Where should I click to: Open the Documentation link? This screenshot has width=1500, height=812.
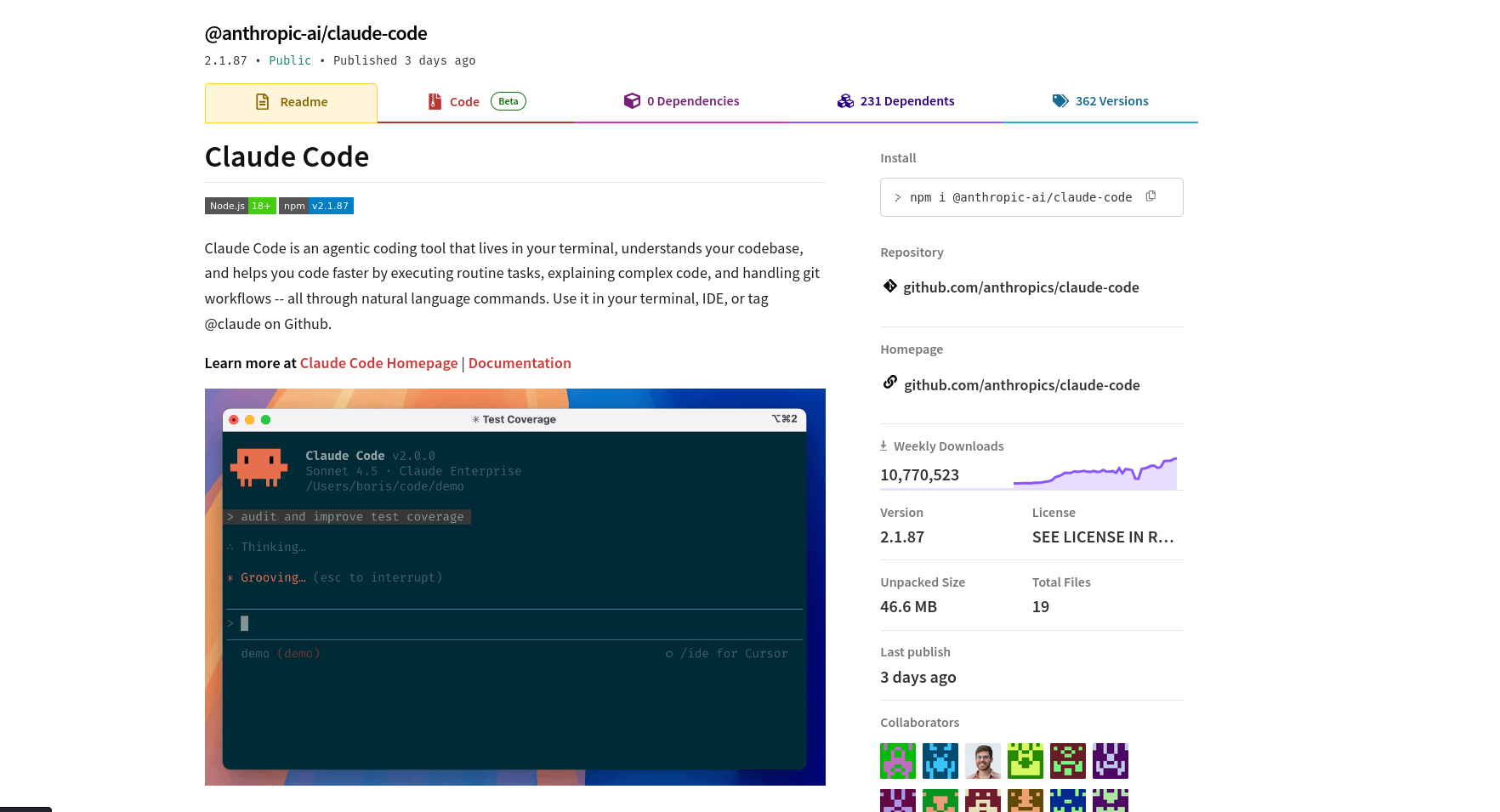(x=520, y=363)
